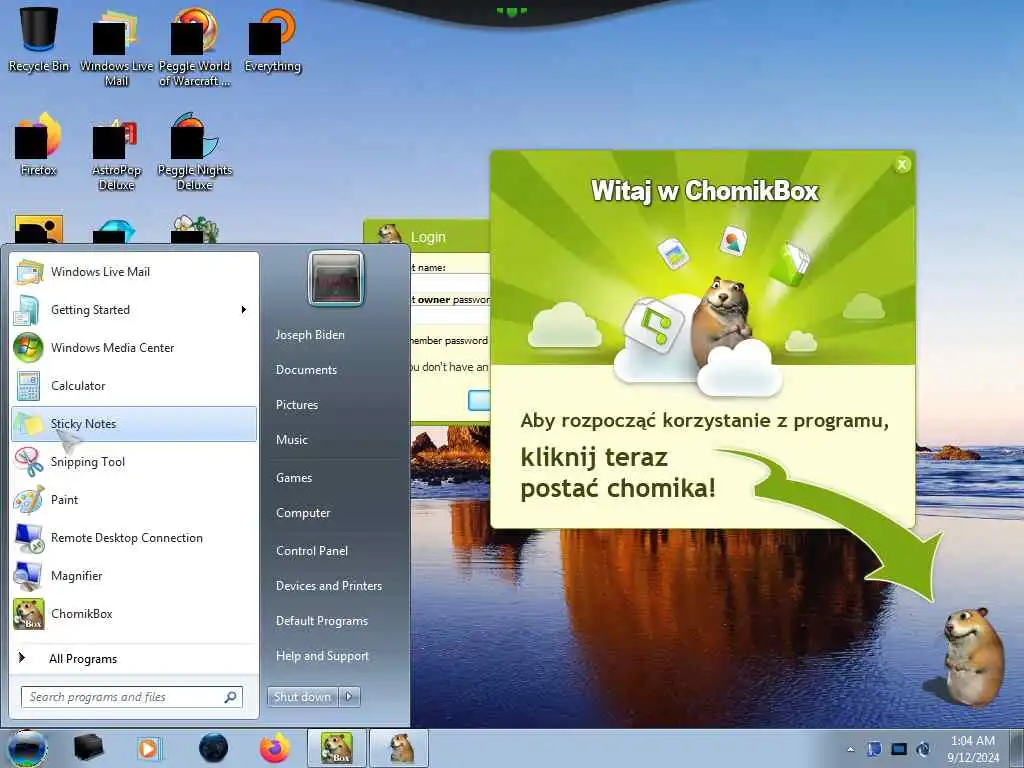Open Games from Start menu
Image resolution: width=1024 pixels, height=768 pixels.
pyautogui.click(x=294, y=478)
